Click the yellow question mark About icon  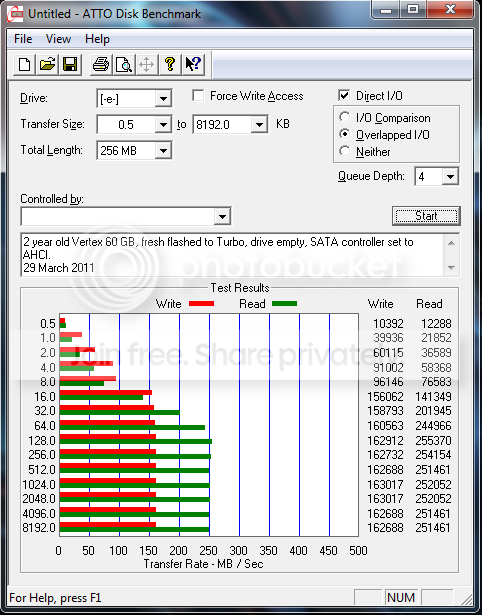[x=169, y=64]
